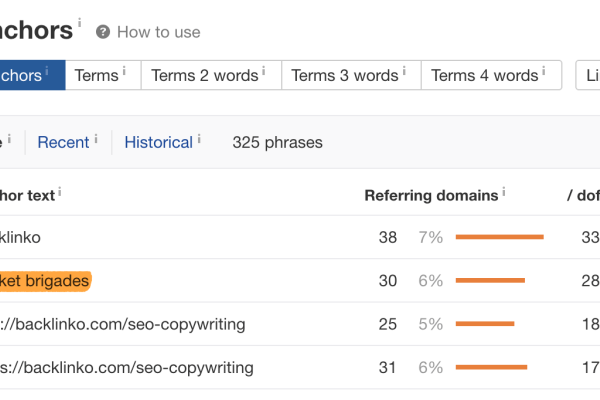The height and width of the screenshot is (400, 600).
Task: Click the info icon beside Referring domains header
Action: tap(504, 190)
